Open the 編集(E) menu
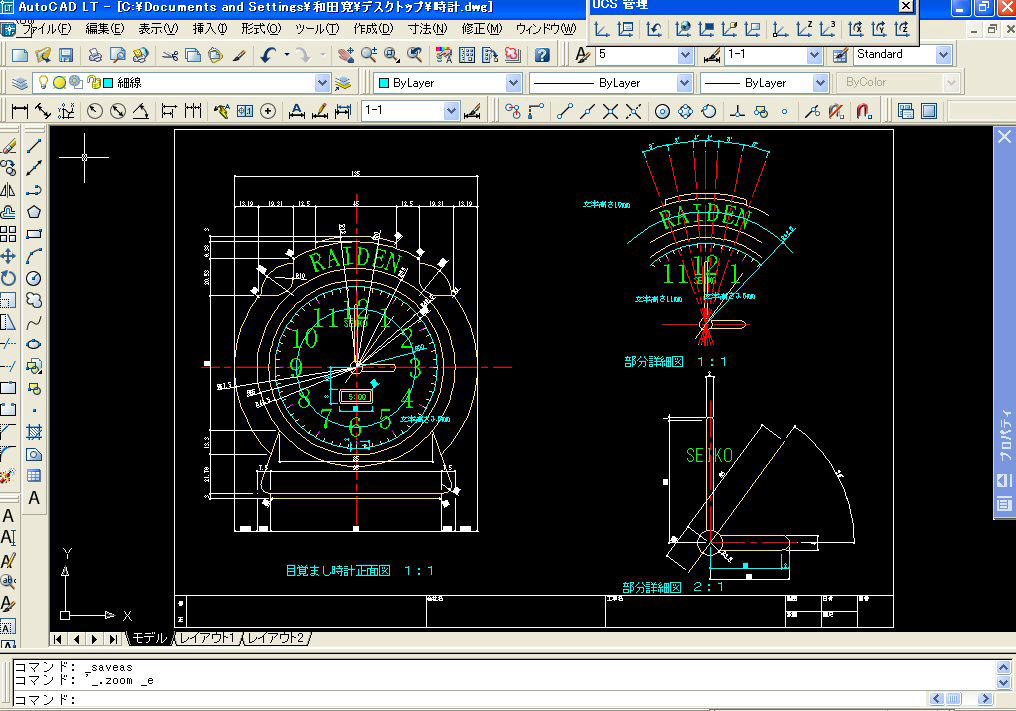This screenshot has height=711, width=1016. click(x=104, y=29)
